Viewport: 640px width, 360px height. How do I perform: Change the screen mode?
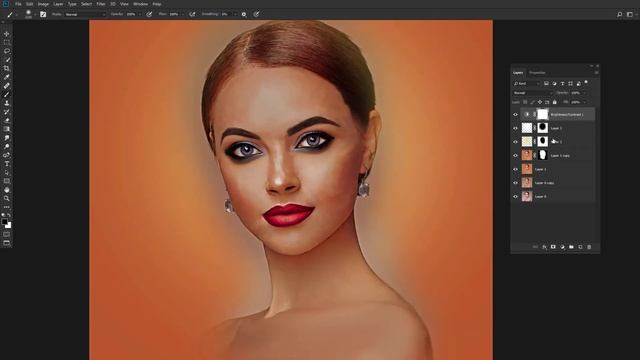pyautogui.click(x=7, y=243)
